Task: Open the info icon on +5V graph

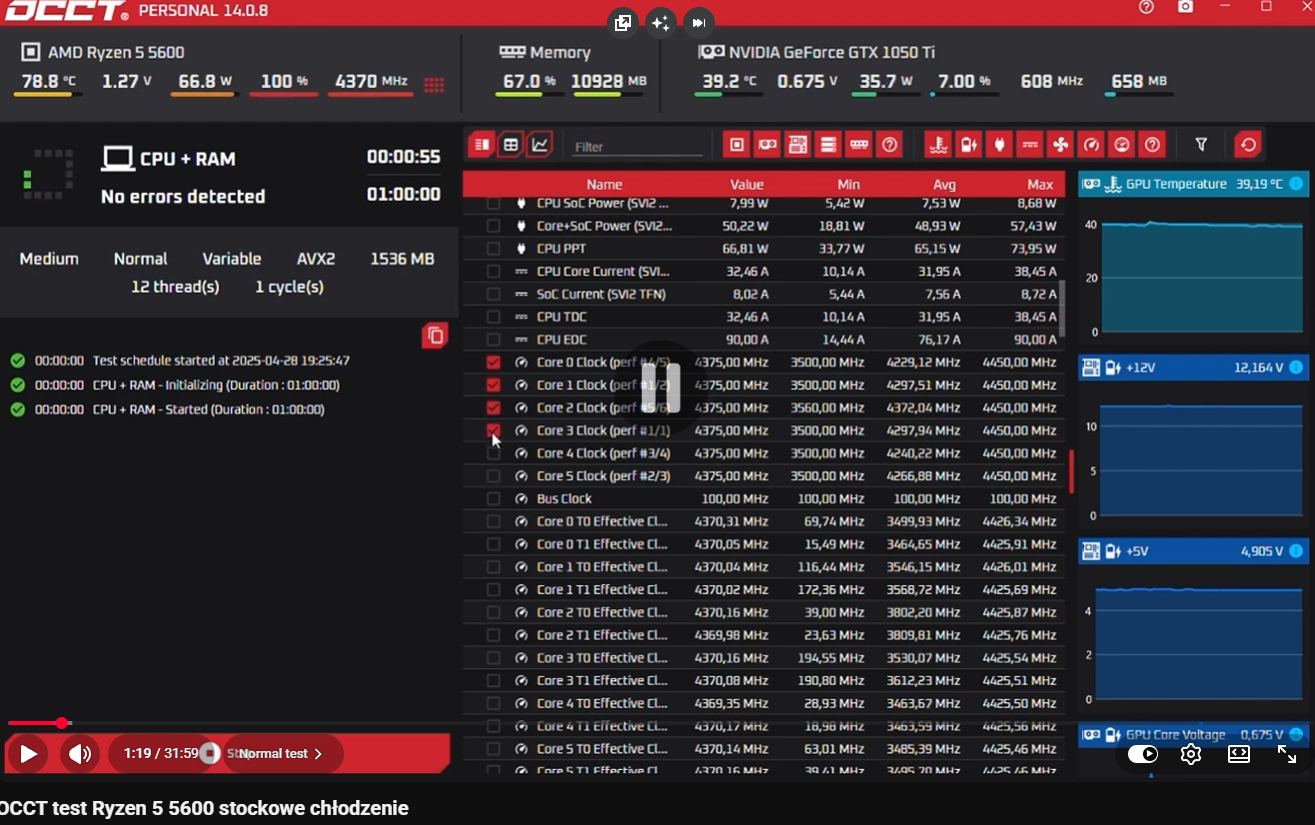Action: [1296, 551]
